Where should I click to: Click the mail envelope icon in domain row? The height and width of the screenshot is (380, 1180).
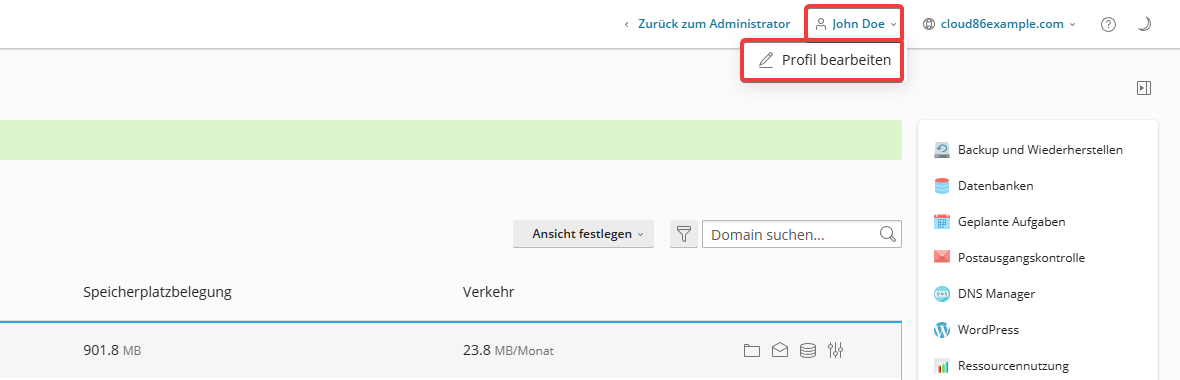780,350
